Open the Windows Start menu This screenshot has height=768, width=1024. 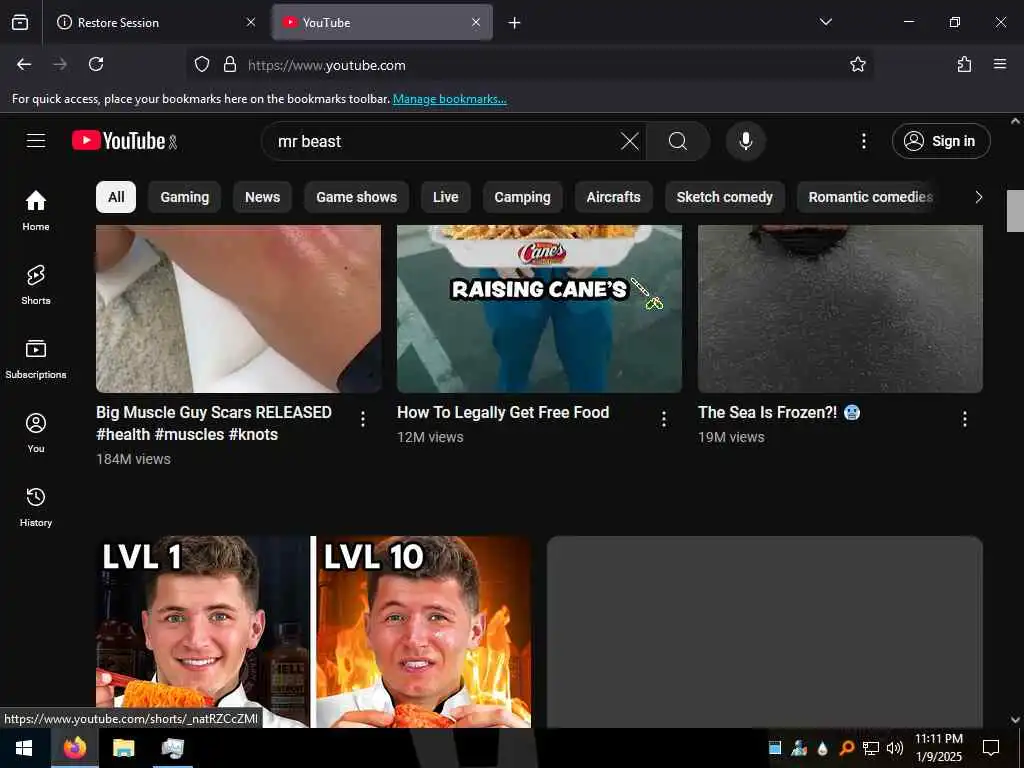coord(24,748)
